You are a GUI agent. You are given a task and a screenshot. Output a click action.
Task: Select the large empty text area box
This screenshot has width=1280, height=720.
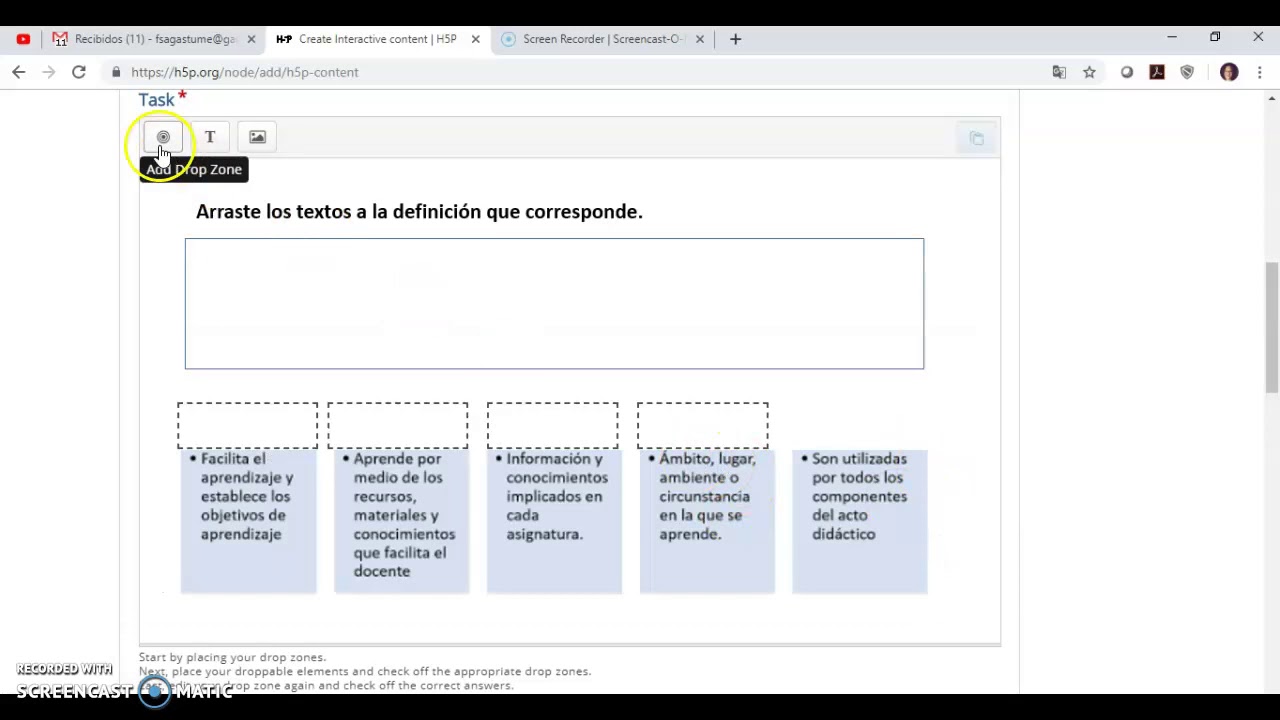554,304
